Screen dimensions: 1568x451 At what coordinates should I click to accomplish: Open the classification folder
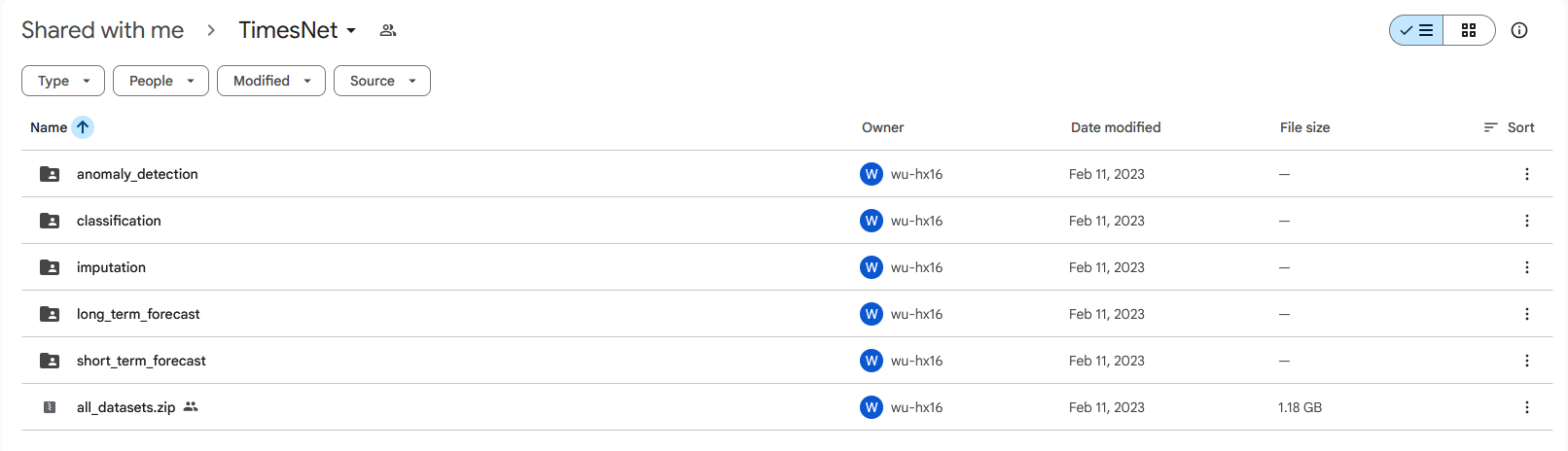119,221
